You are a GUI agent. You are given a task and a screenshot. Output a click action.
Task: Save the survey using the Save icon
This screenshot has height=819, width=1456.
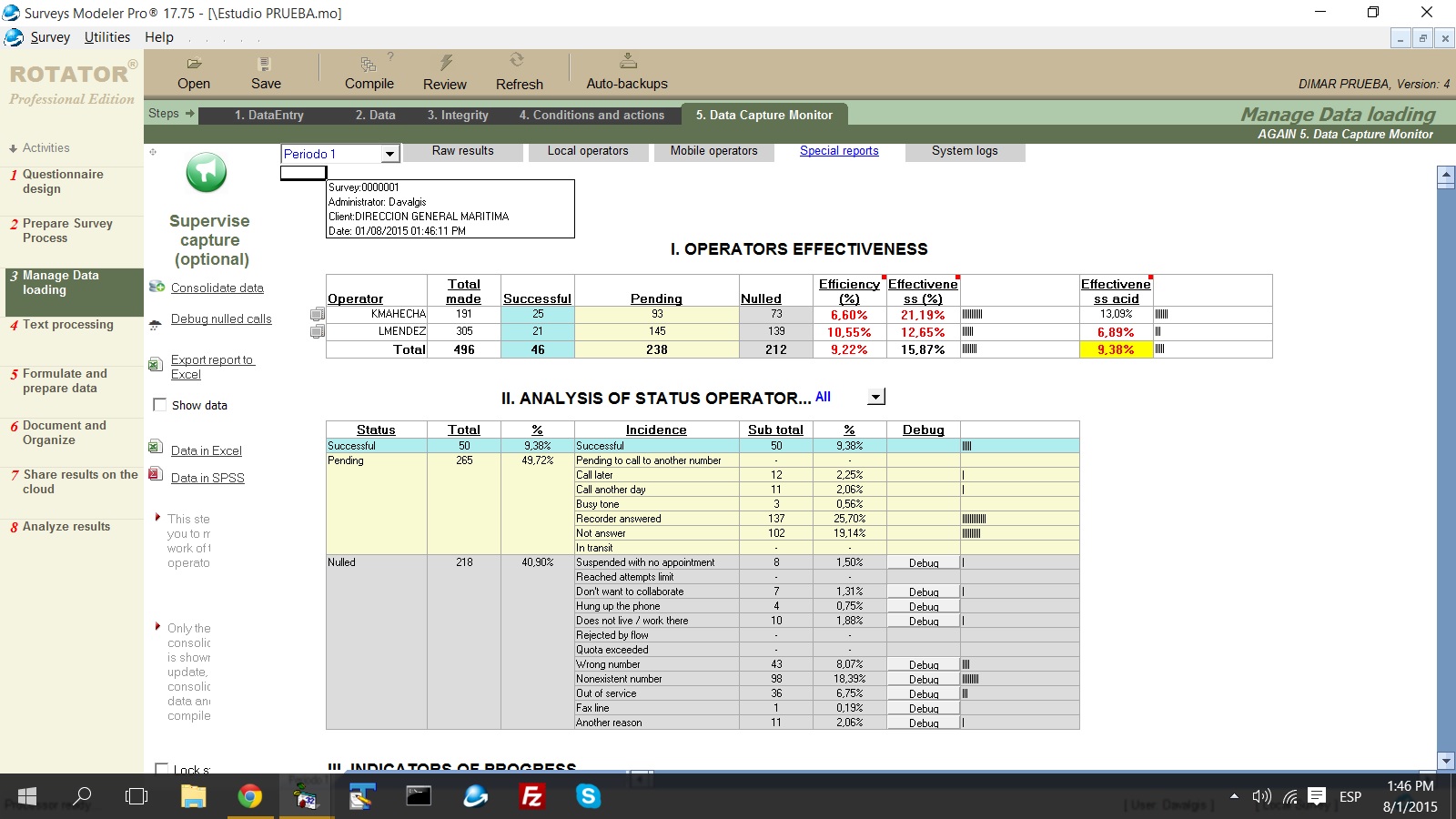click(x=265, y=65)
